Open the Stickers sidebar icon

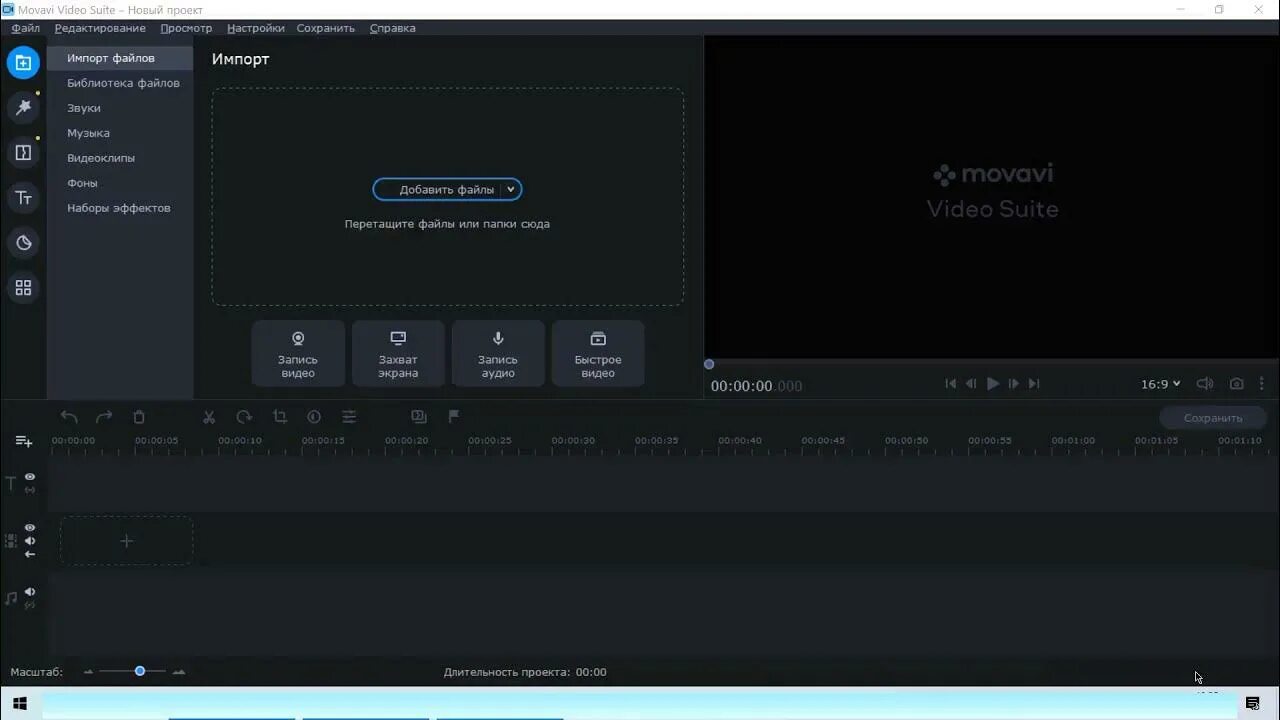pos(23,242)
